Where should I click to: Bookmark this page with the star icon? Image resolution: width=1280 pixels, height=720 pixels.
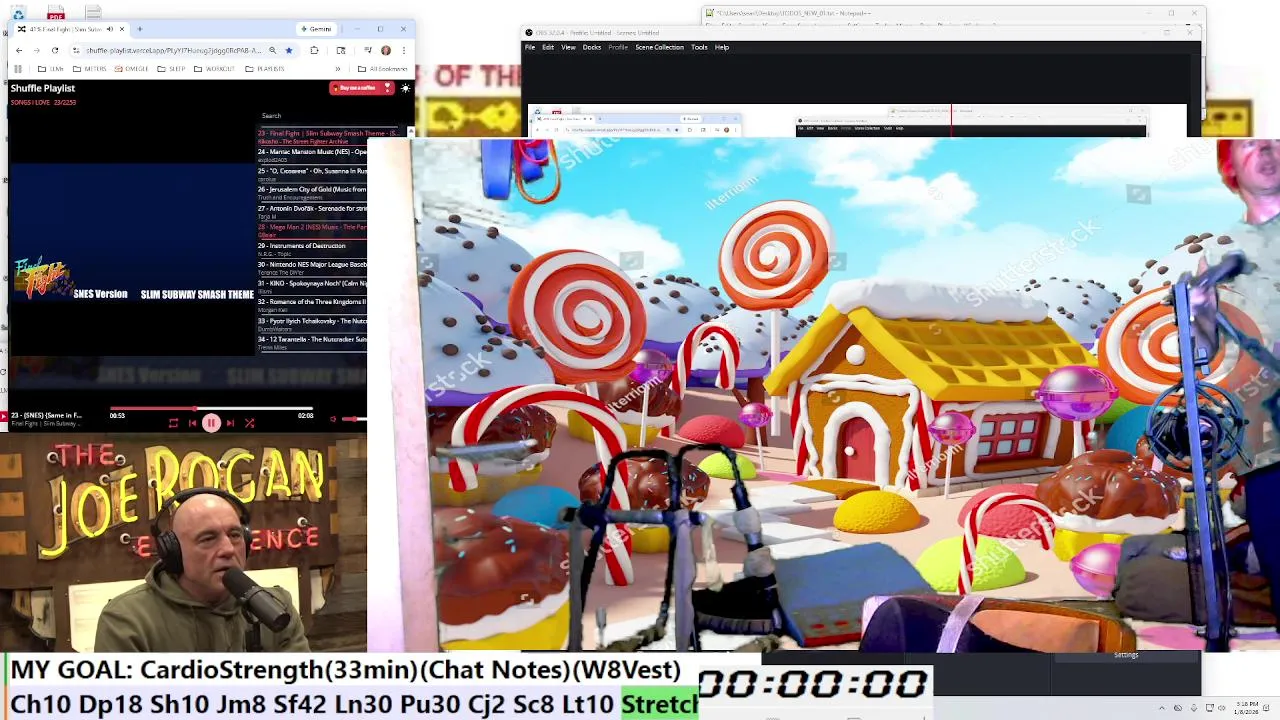[x=288, y=50]
